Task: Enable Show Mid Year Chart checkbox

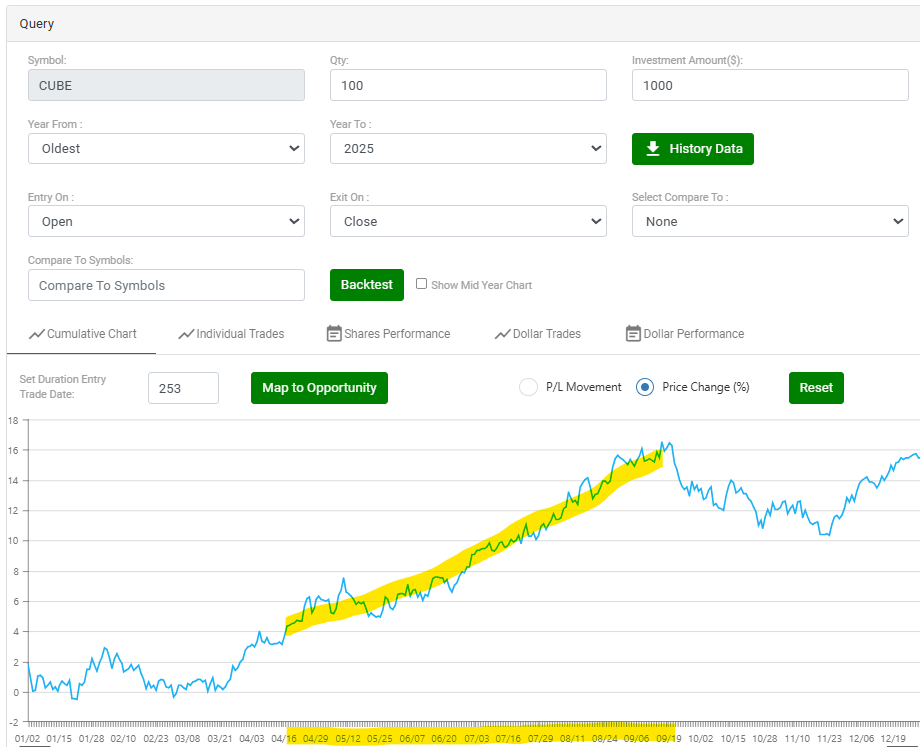Action: click(x=422, y=284)
